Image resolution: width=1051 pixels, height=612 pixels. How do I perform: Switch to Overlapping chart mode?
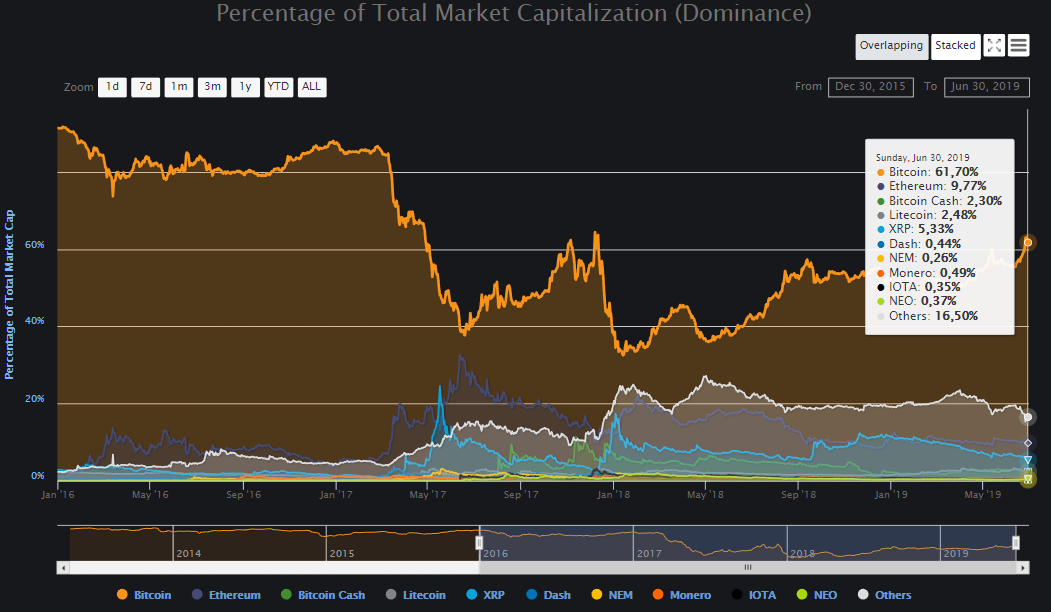[891, 46]
